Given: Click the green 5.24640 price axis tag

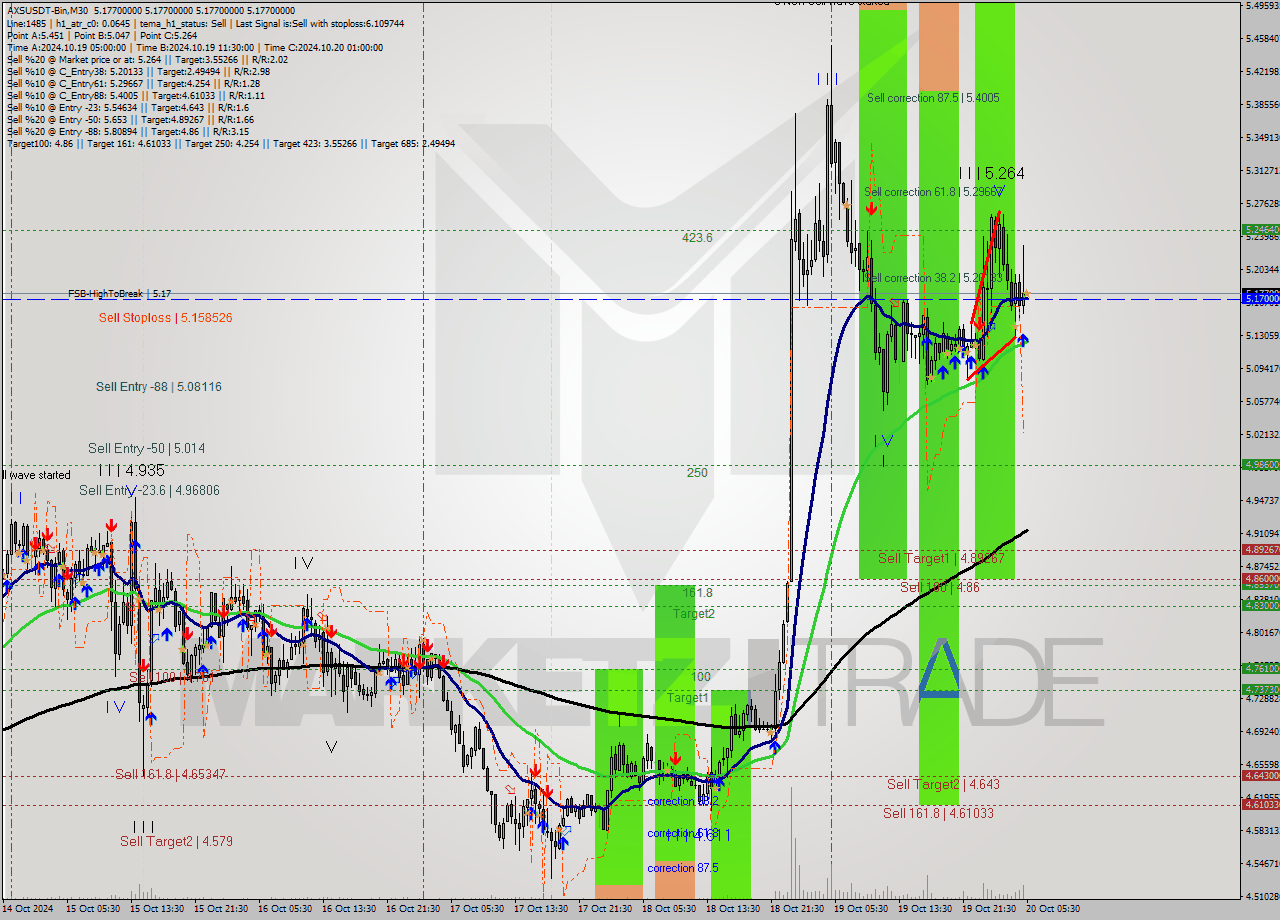Looking at the screenshot, I should coord(1260,229).
